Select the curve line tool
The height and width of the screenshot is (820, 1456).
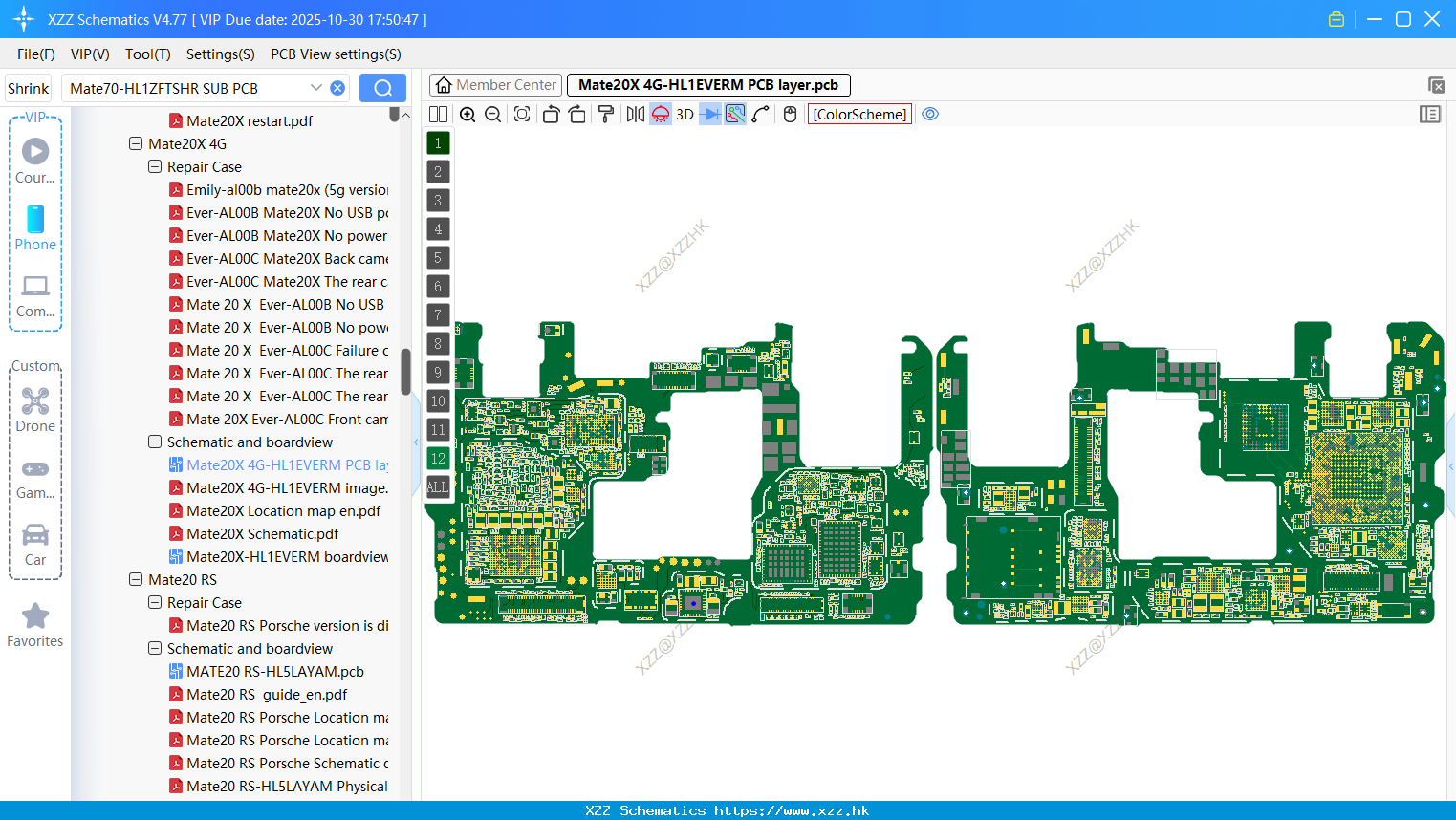(x=760, y=115)
